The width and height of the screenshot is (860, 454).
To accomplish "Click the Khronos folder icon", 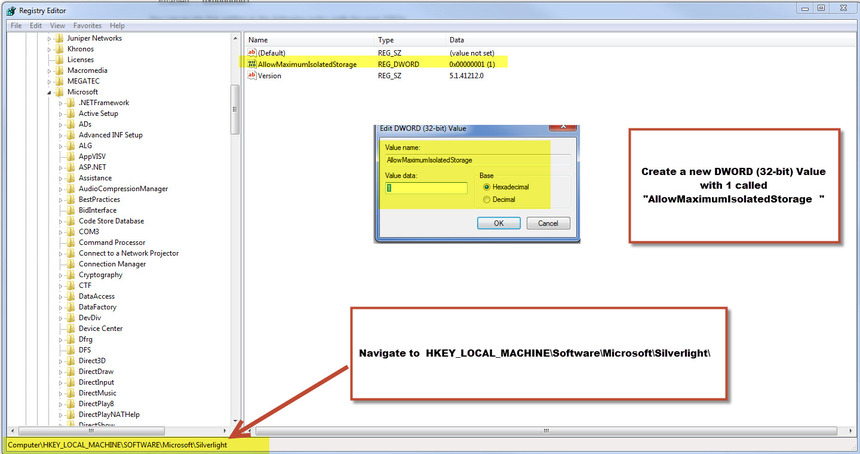I will pos(59,49).
